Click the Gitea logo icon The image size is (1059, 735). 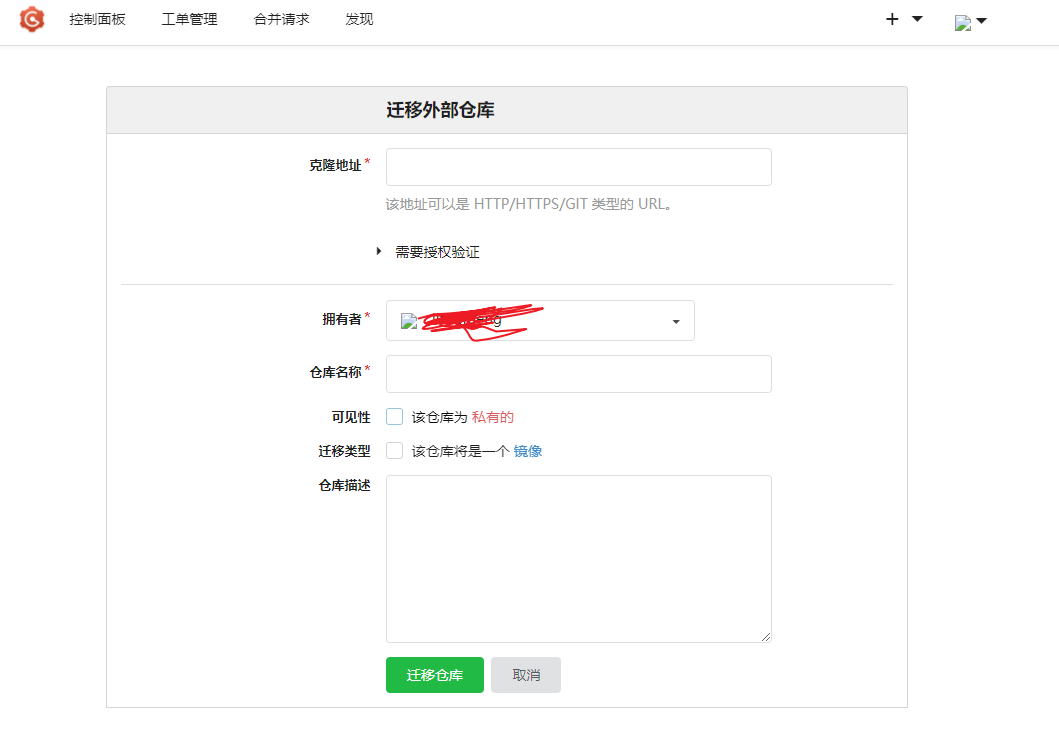tap(31, 19)
